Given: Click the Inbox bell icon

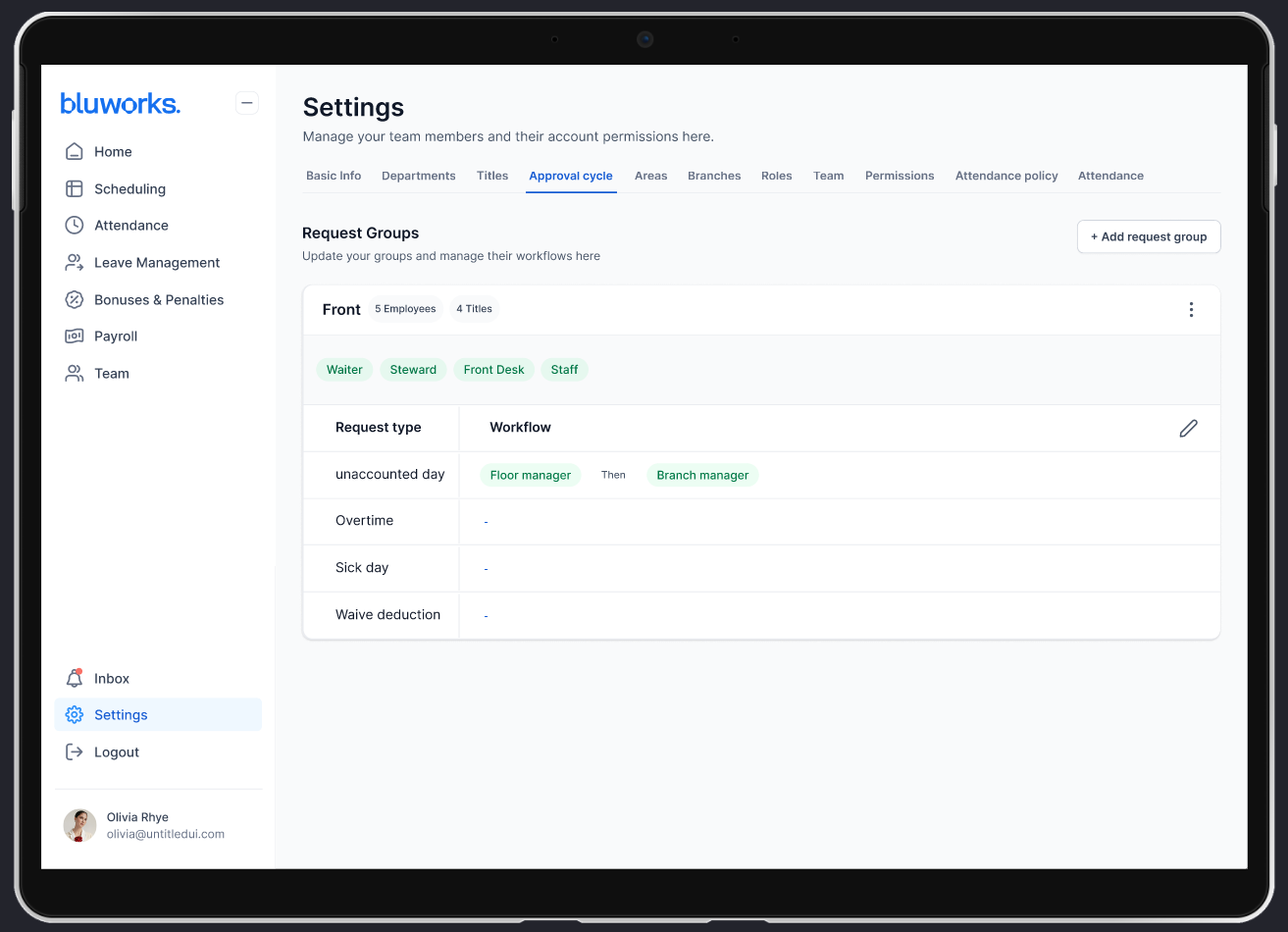Looking at the screenshot, I should (74, 679).
